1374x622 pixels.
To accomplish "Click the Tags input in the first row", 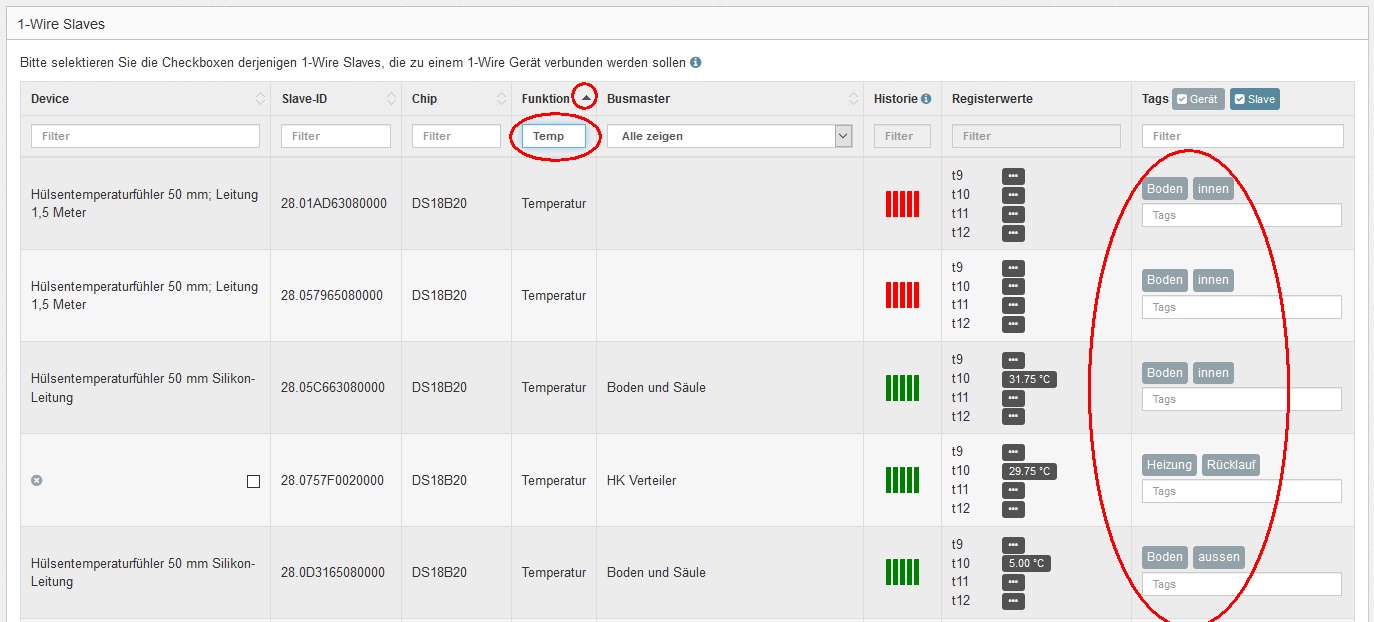I will (x=1241, y=215).
